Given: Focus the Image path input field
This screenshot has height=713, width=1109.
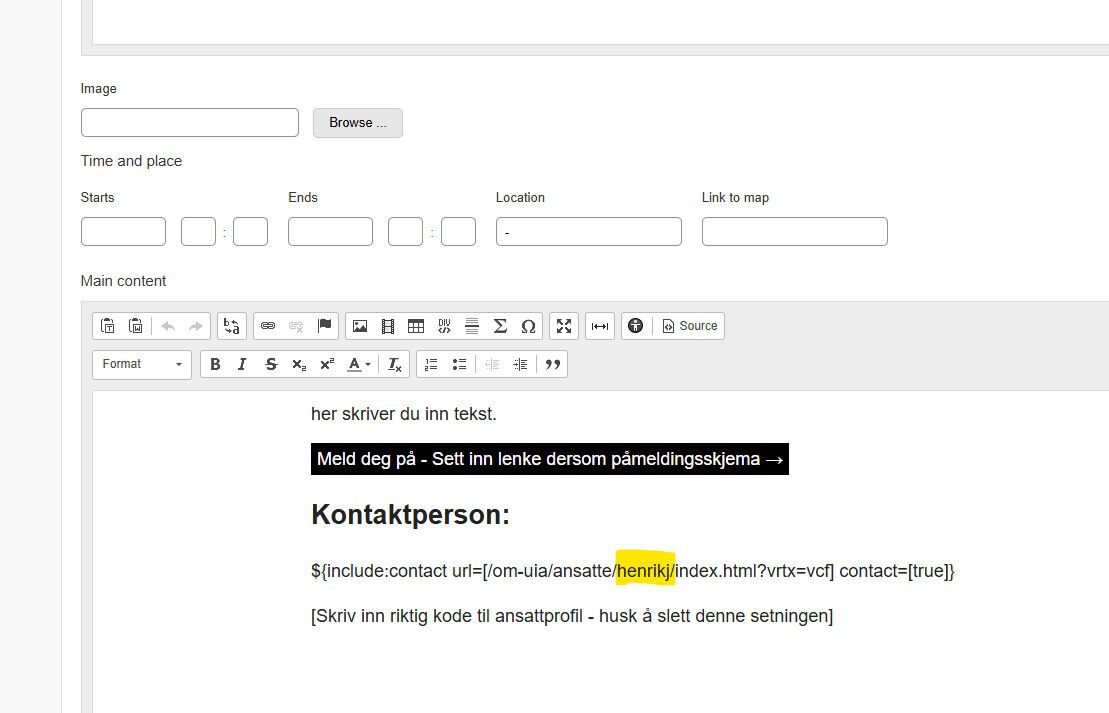Looking at the screenshot, I should pyautogui.click(x=190, y=122).
